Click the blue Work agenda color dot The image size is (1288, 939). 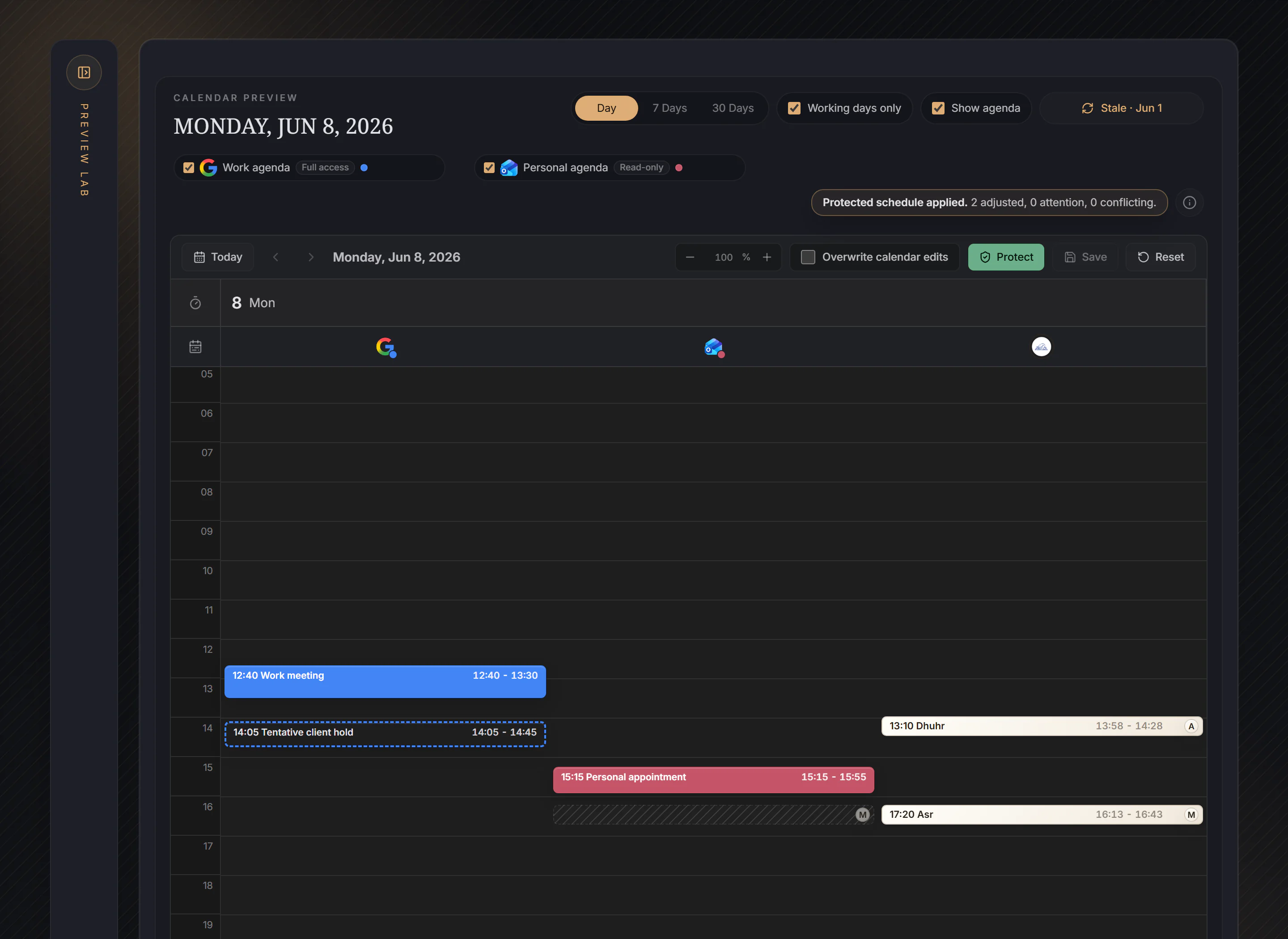(x=364, y=168)
